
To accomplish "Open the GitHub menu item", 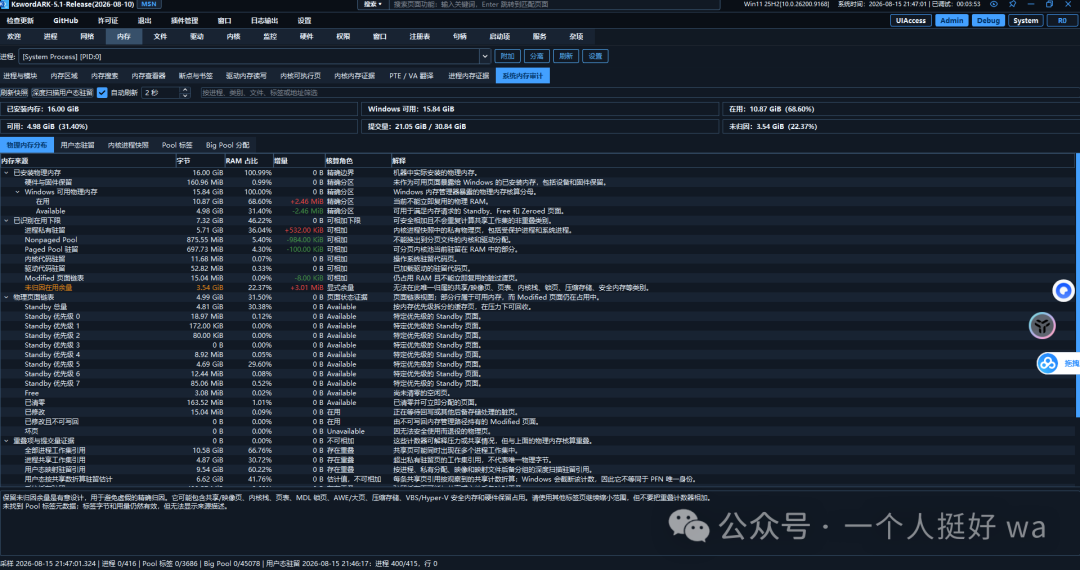I will pyautogui.click(x=66, y=21).
